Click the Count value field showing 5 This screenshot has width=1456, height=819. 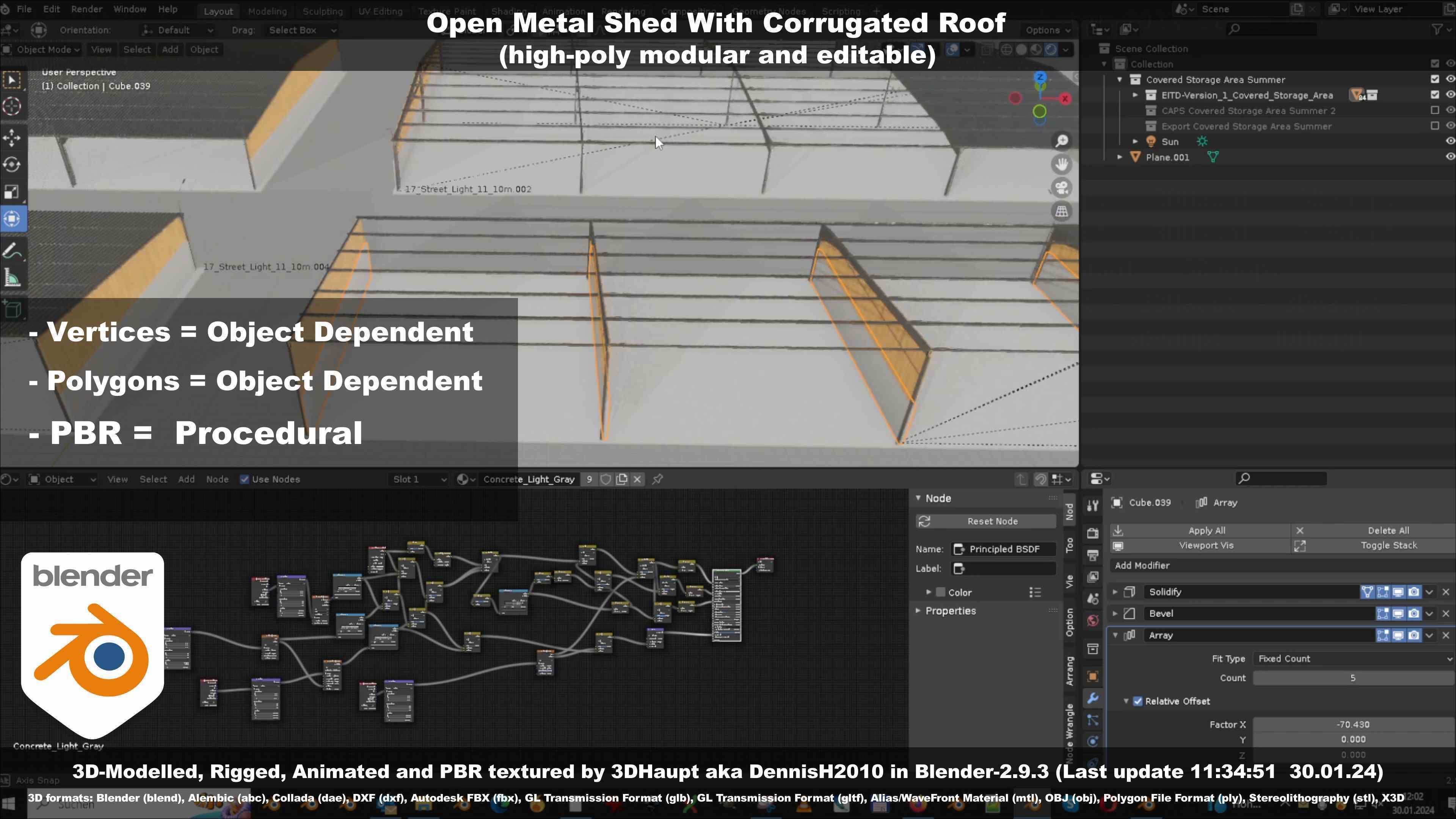coord(1353,678)
